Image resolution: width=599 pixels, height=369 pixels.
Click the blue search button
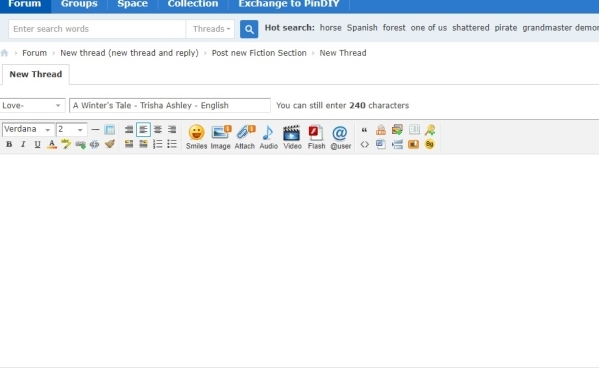tap(249, 29)
